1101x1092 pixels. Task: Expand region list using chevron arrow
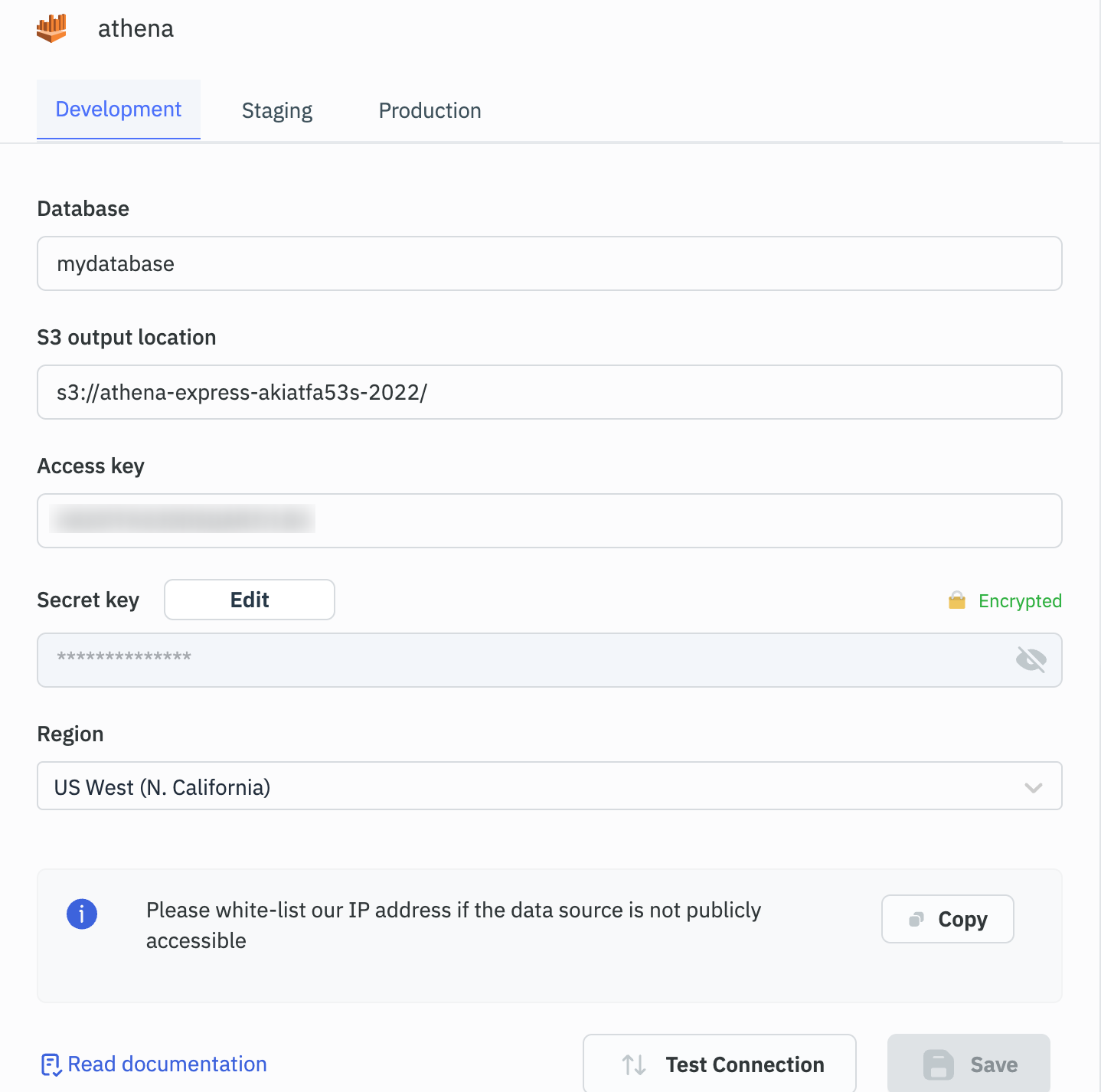pos(1034,787)
